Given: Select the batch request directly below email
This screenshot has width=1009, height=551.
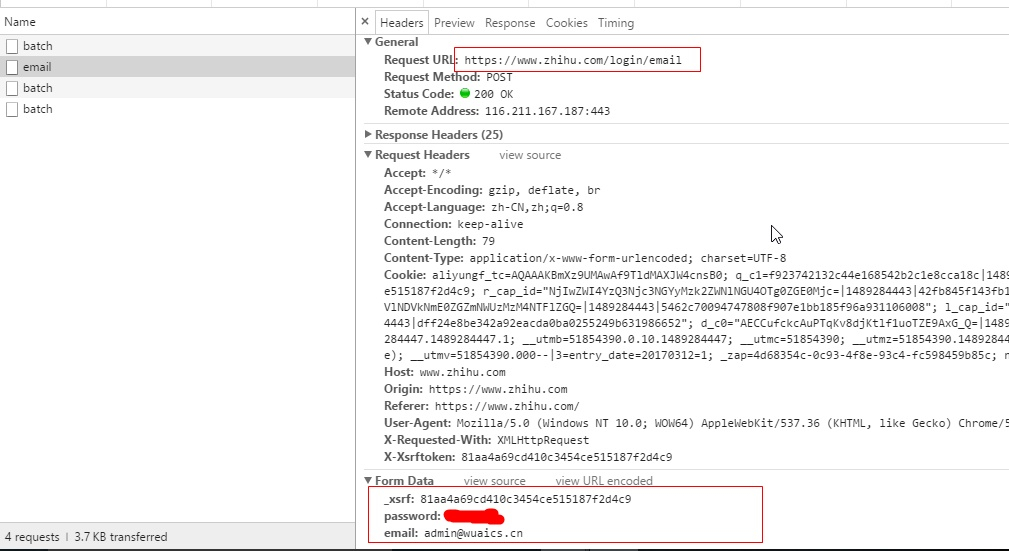Looking at the screenshot, I should coord(38,88).
